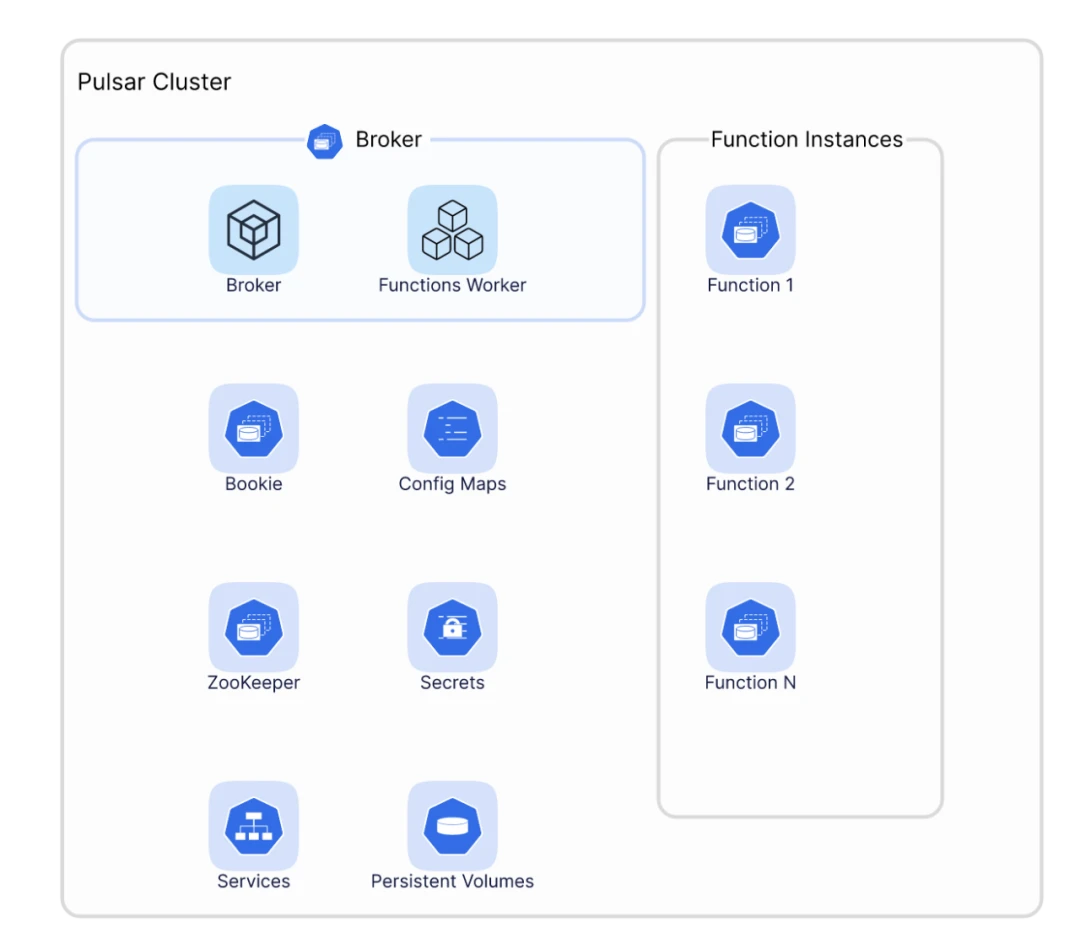Click small heptagon icon in Broker group header
Screen dimensions: 1080x949
coord(324,141)
